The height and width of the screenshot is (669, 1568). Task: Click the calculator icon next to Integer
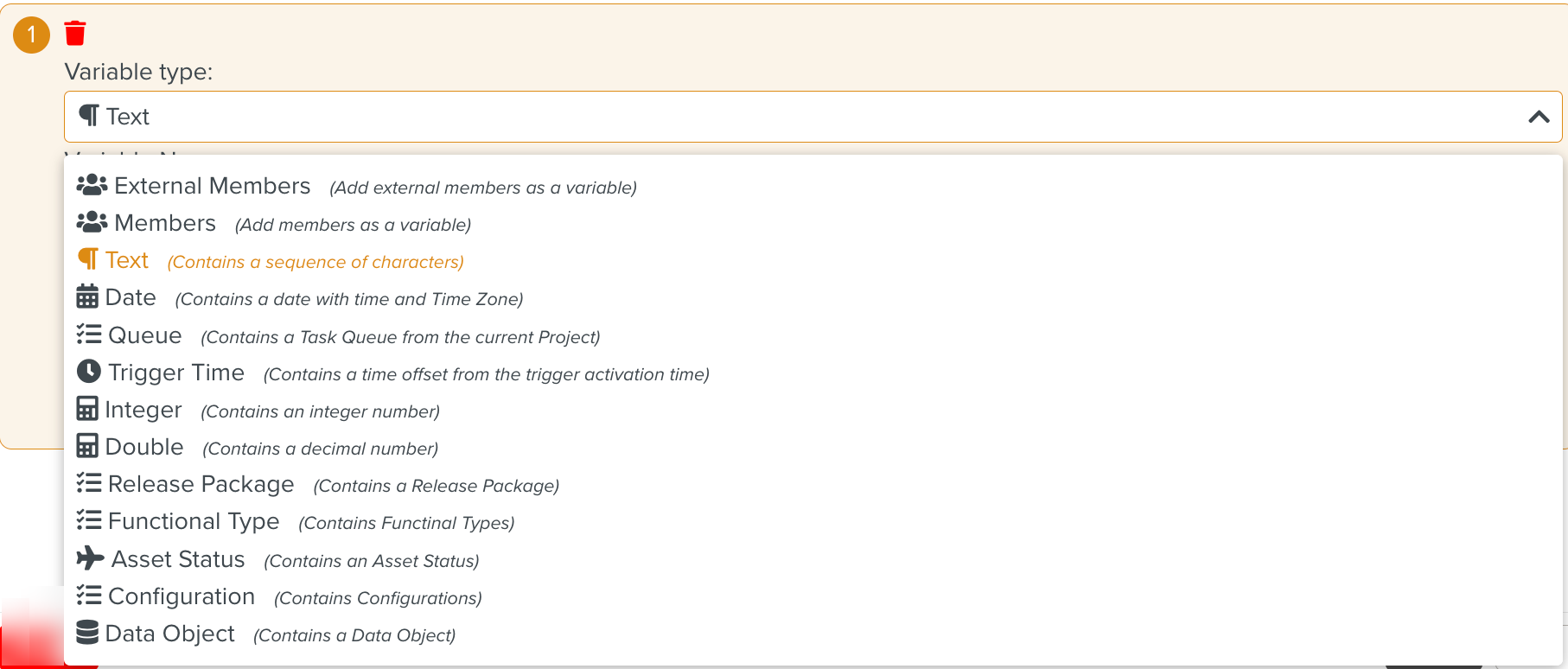coord(89,408)
